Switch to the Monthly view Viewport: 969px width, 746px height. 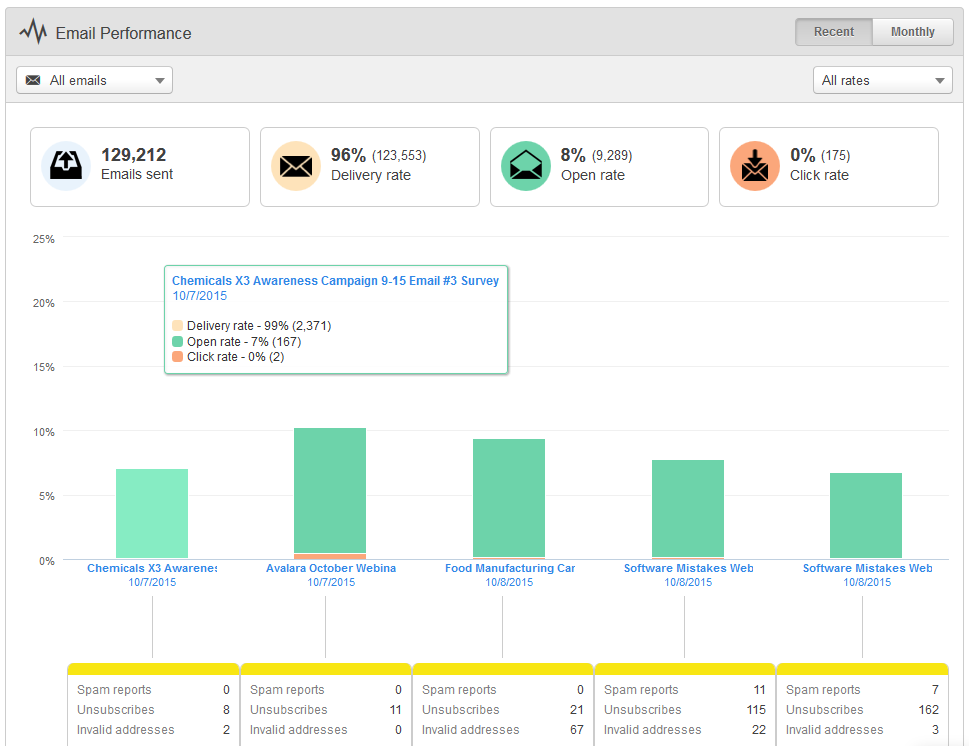[911, 31]
